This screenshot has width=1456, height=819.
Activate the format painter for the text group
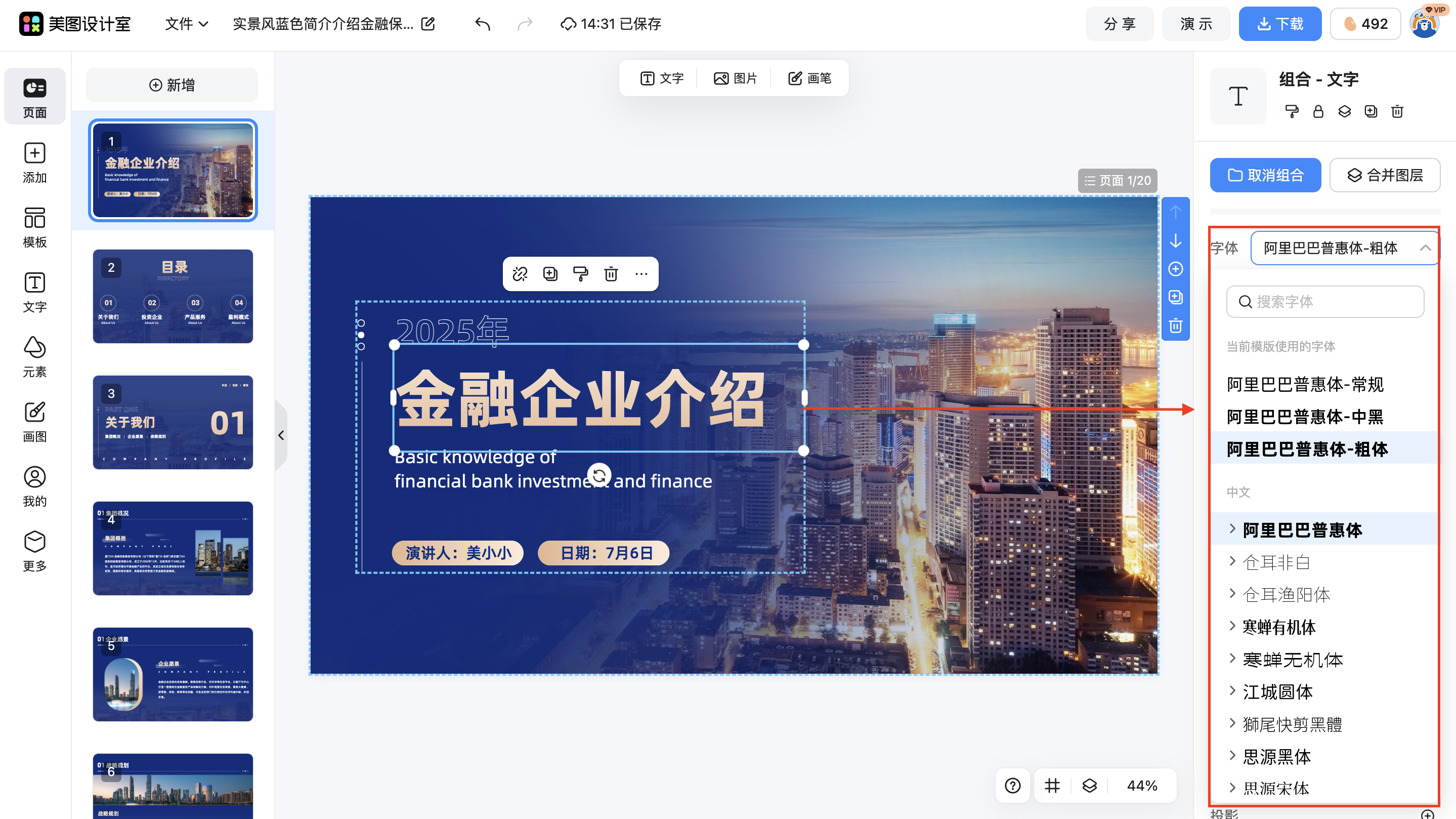[x=1292, y=111]
